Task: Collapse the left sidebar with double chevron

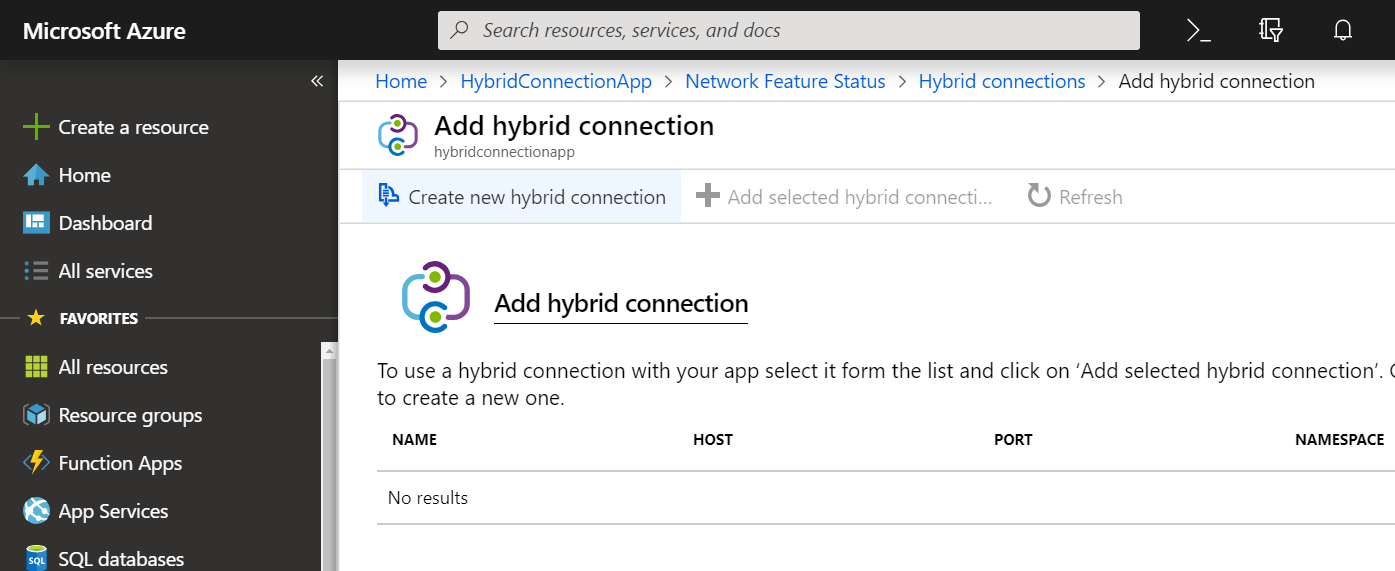Action: click(317, 81)
